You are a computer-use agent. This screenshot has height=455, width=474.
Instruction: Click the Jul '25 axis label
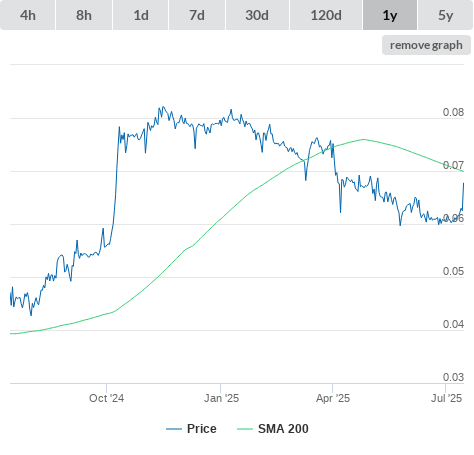pyautogui.click(x=447, y=398)
